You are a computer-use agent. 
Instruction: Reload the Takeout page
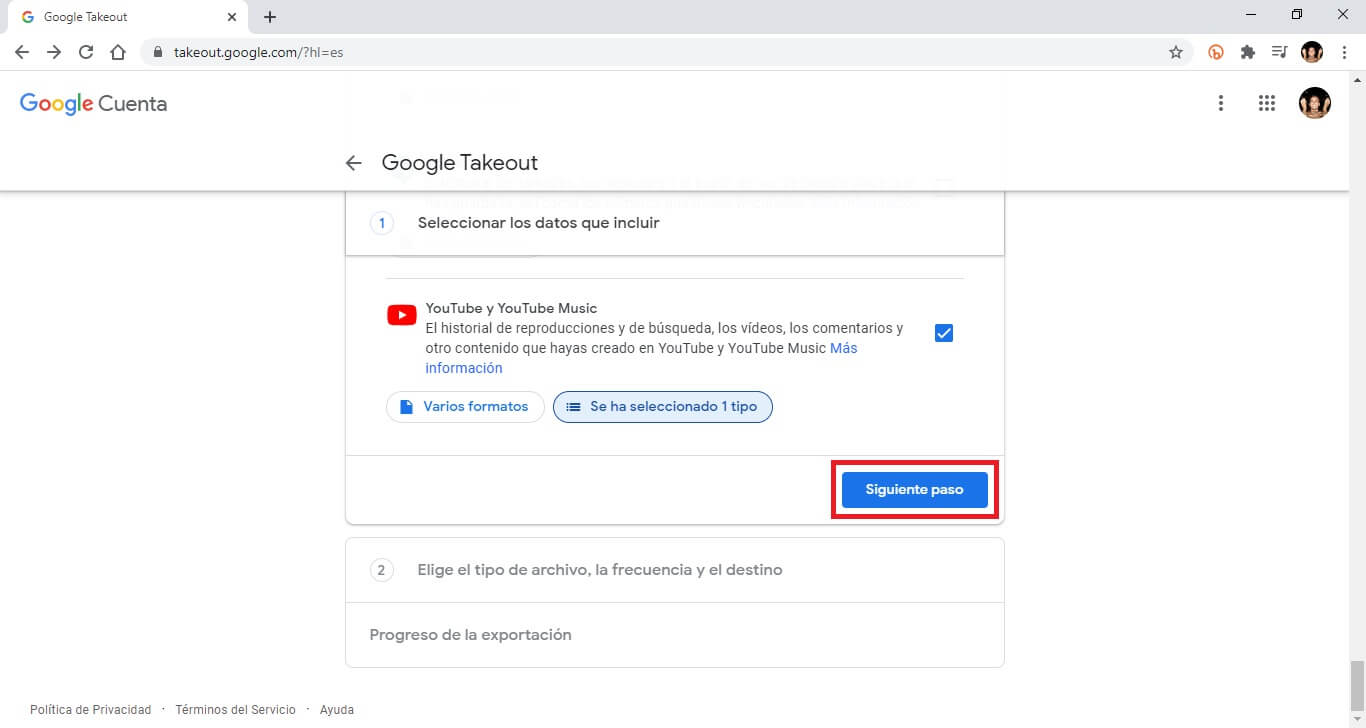click(86, 52)
